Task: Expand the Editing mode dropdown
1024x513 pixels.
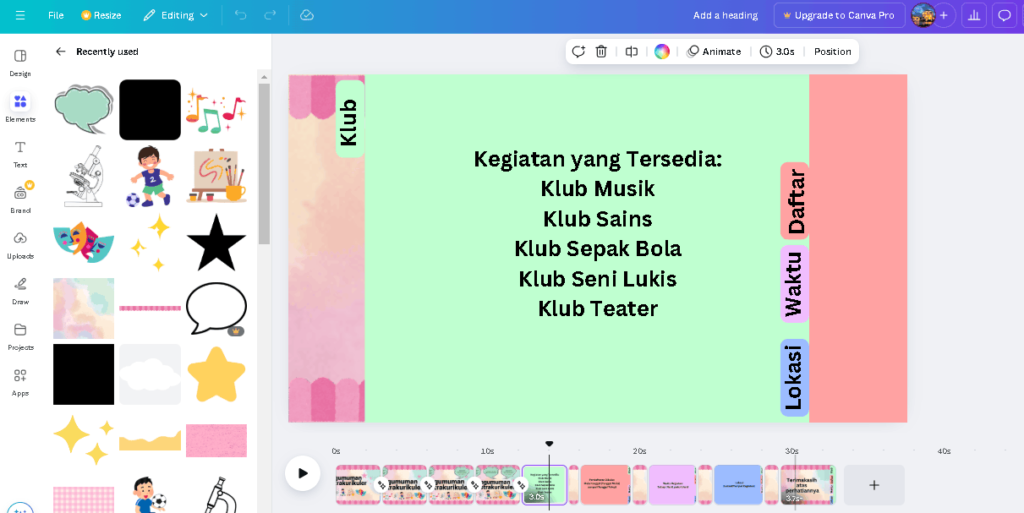Action: coord(175,15)
